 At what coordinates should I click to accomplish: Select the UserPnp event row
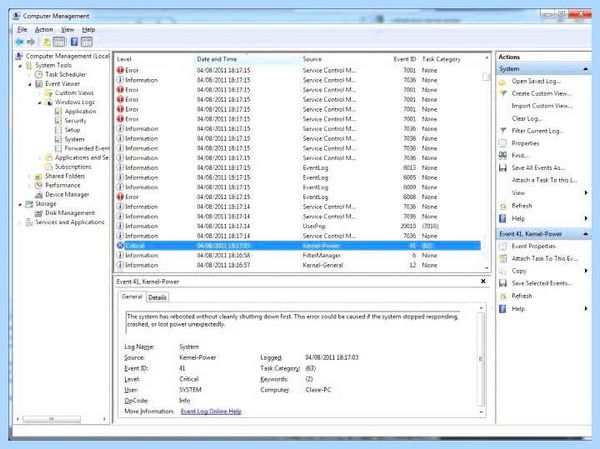coord(298,226)
